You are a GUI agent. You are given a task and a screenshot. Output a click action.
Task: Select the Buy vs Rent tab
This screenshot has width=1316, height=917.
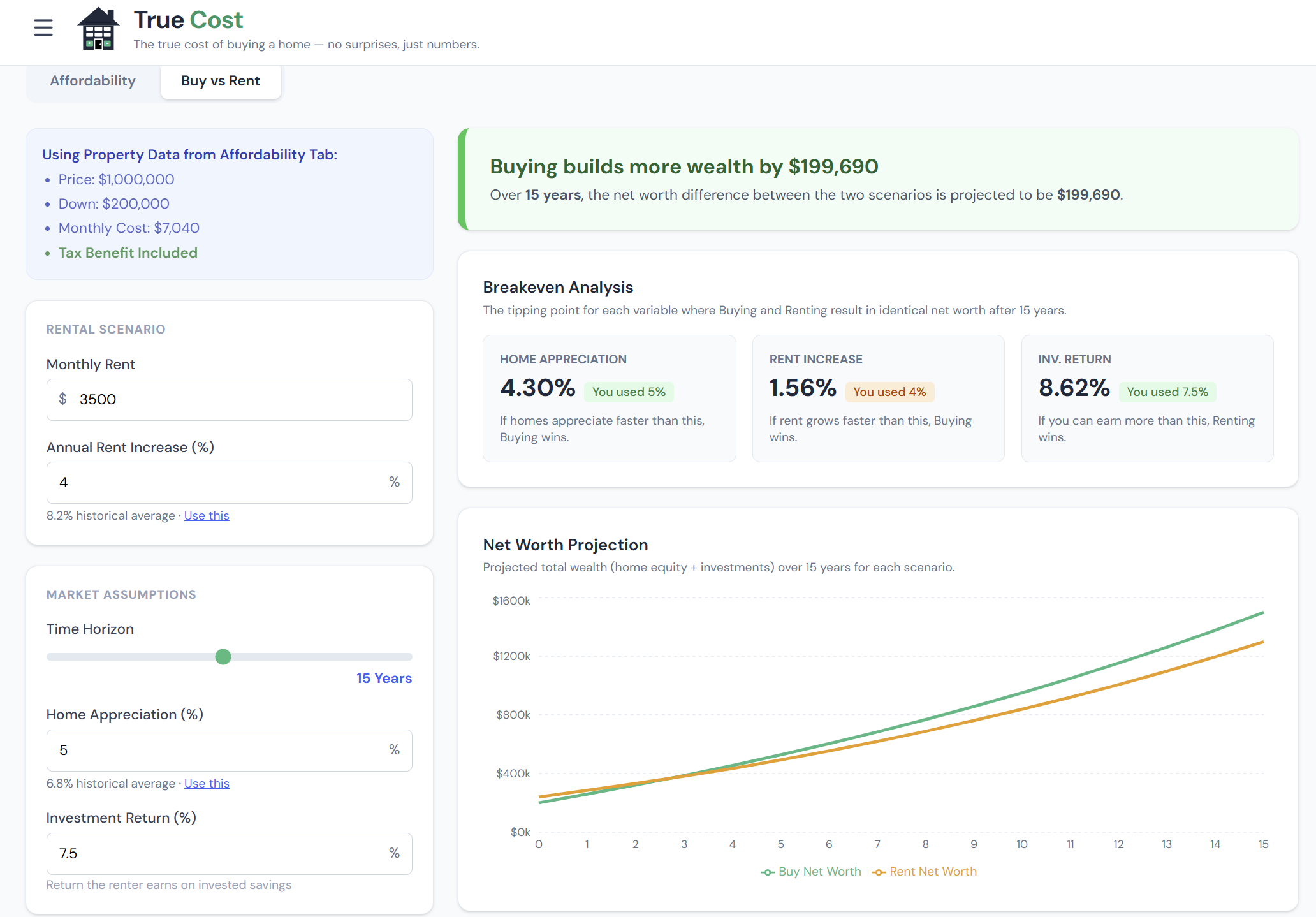(221, 81)
